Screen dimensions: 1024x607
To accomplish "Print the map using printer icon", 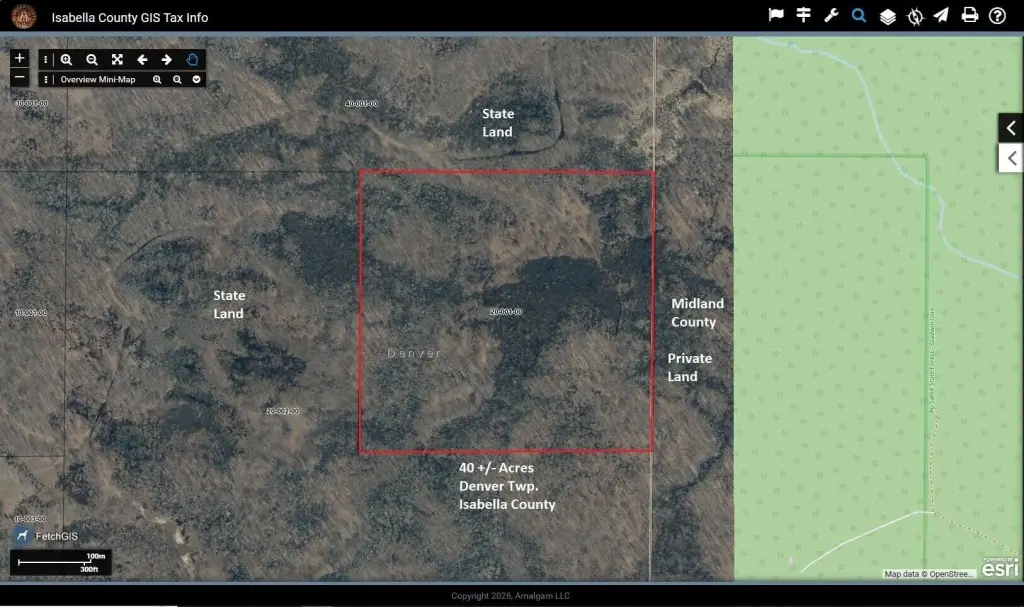I will (970, 15).
